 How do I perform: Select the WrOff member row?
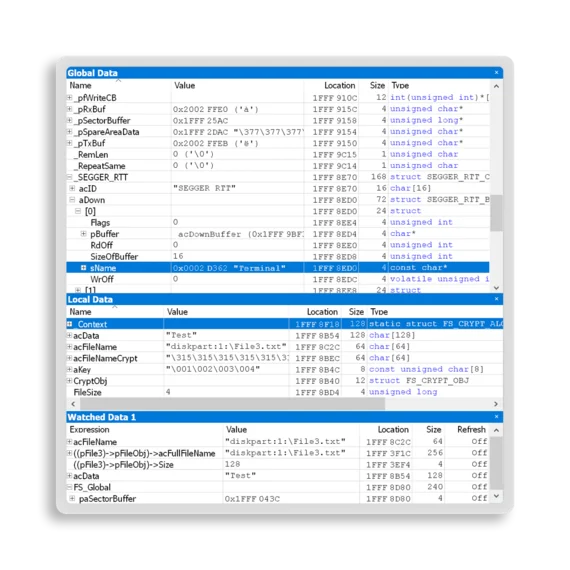pos(278,279)
